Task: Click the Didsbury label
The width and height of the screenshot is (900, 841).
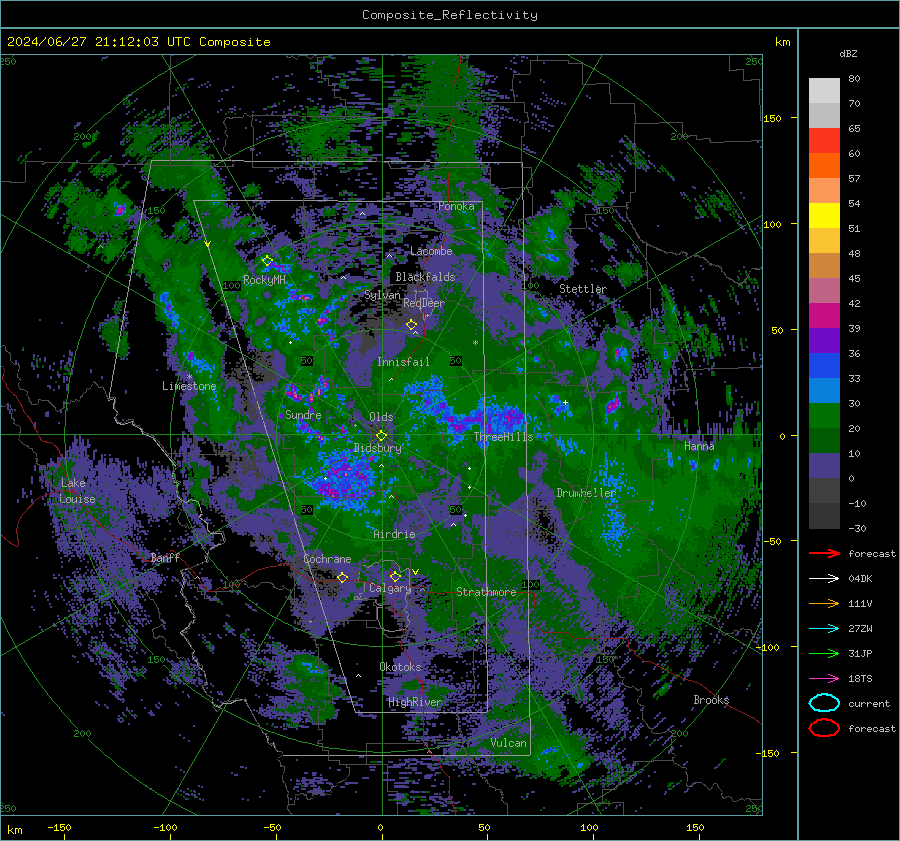Action: (x=378, y=448)
